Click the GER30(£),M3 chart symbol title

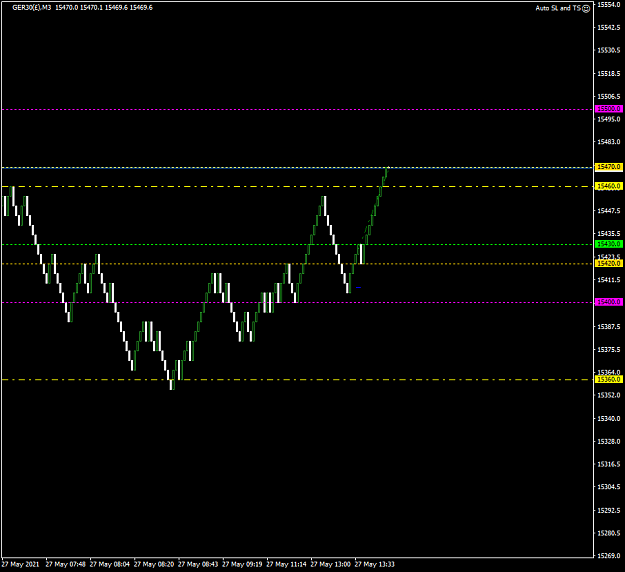click(x=32, y=8)
